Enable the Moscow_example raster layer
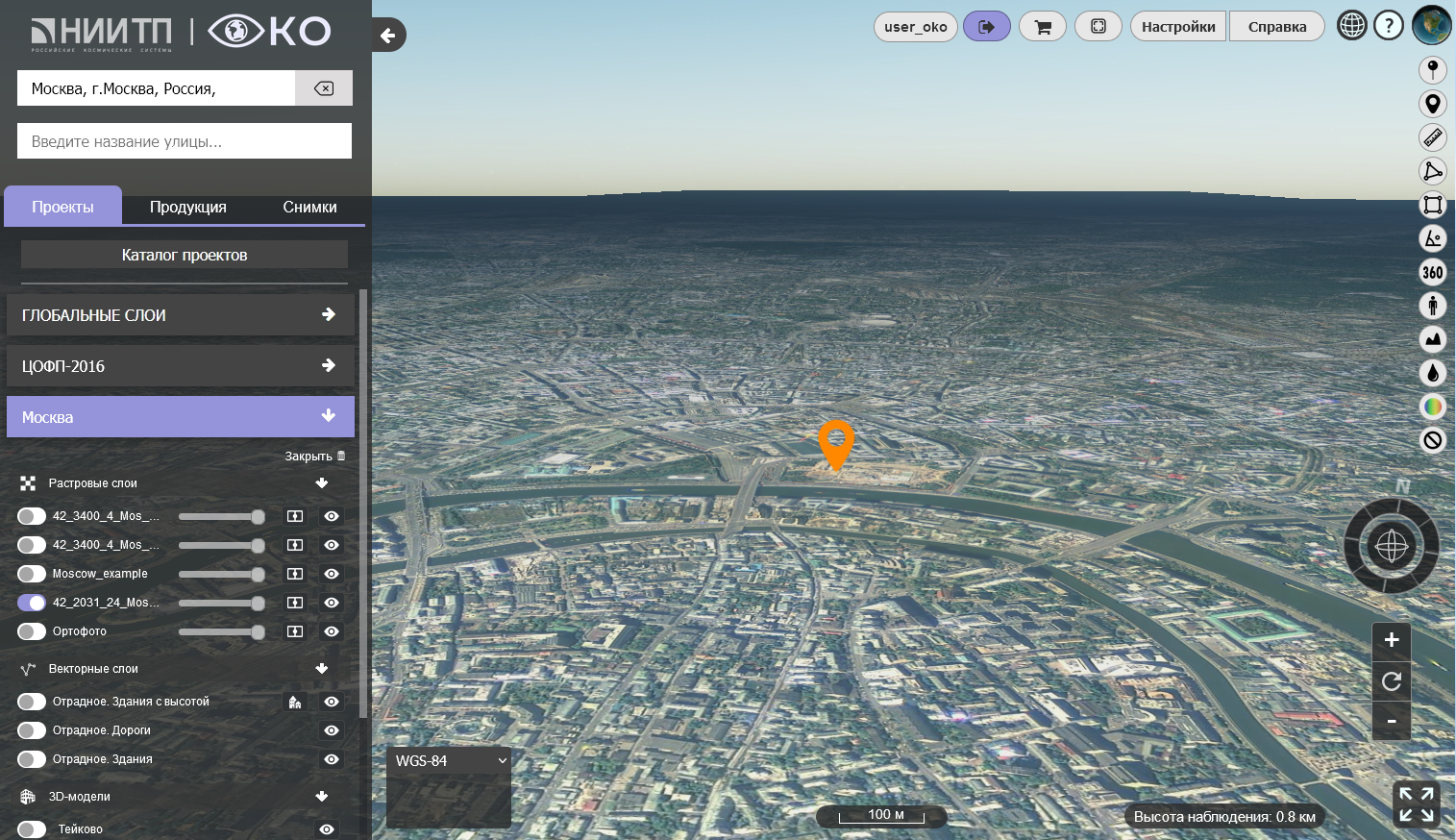Screen dimensions: 1456x840 [x=32, y=574]
